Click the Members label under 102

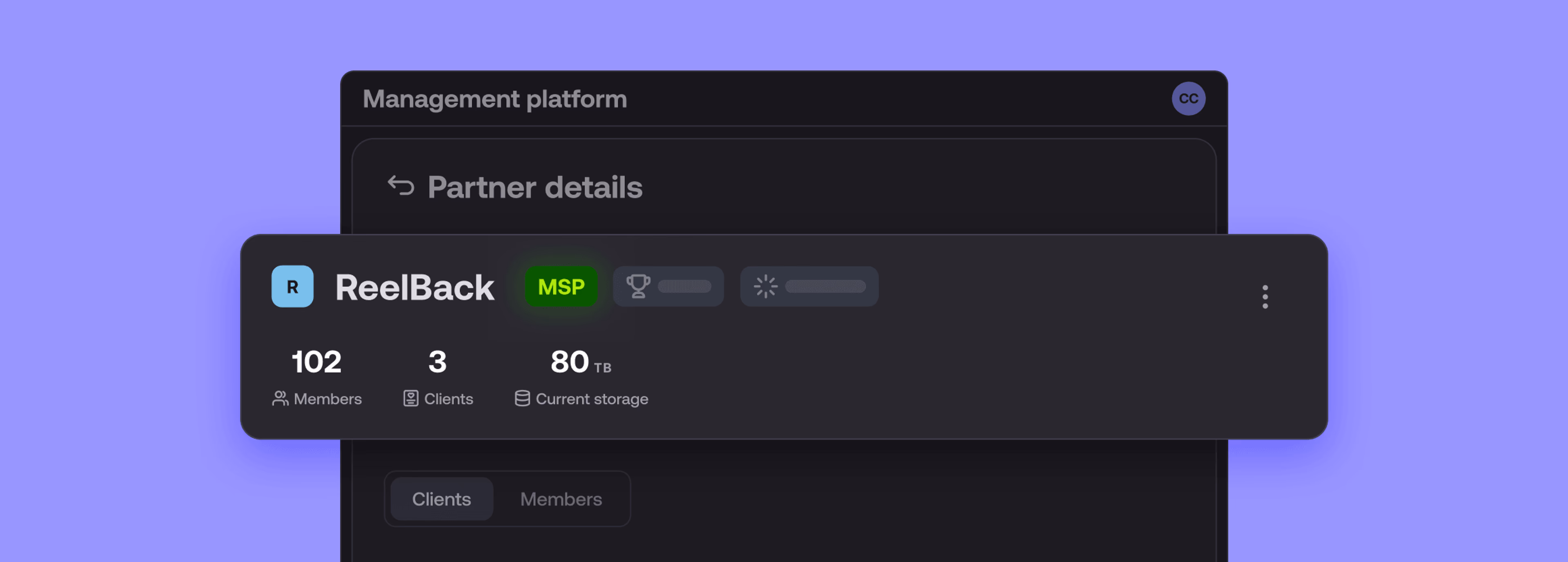[x=327, y=399]
